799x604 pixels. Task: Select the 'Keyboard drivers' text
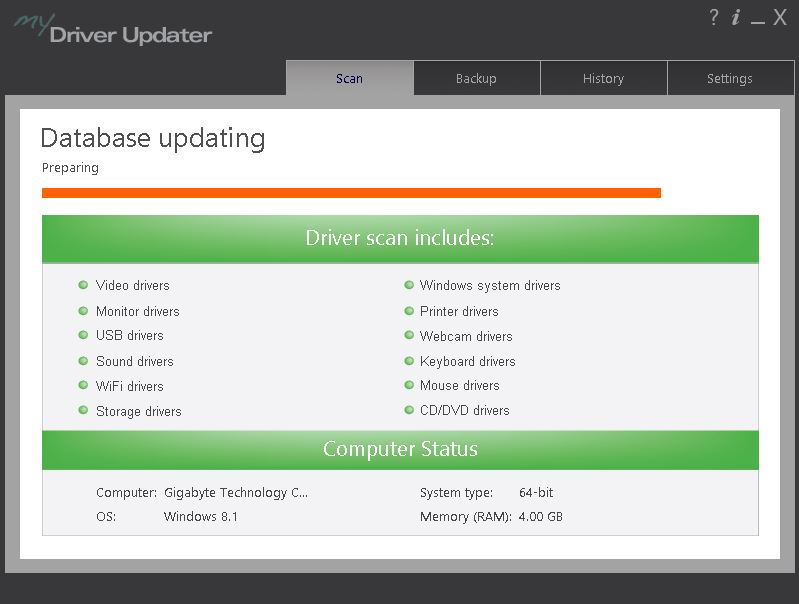[x=468, y=361]
